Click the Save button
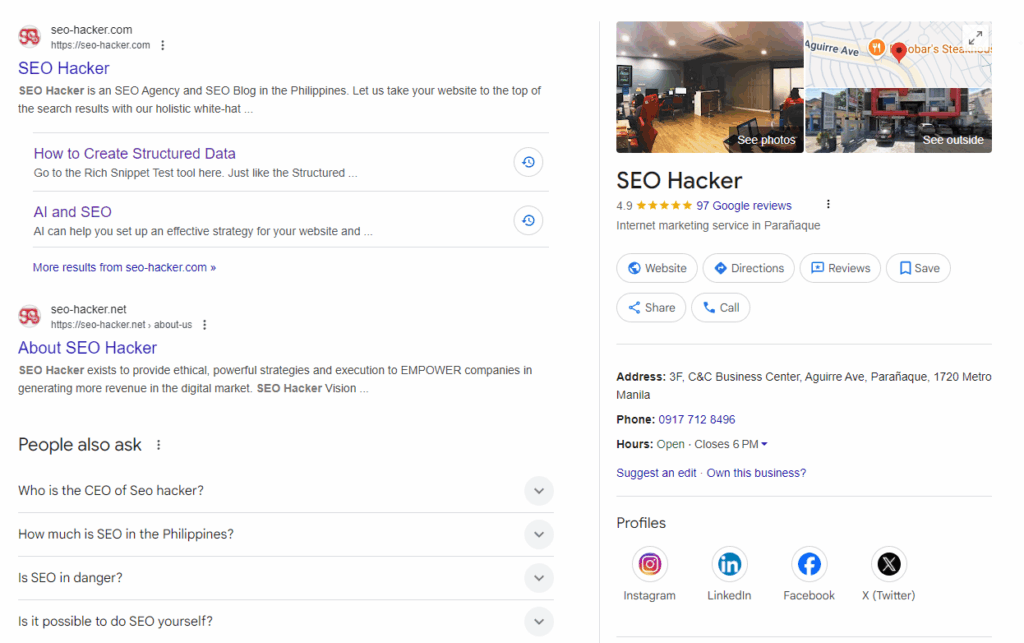Screen dimensions: 1024x643 click(918, 268)
